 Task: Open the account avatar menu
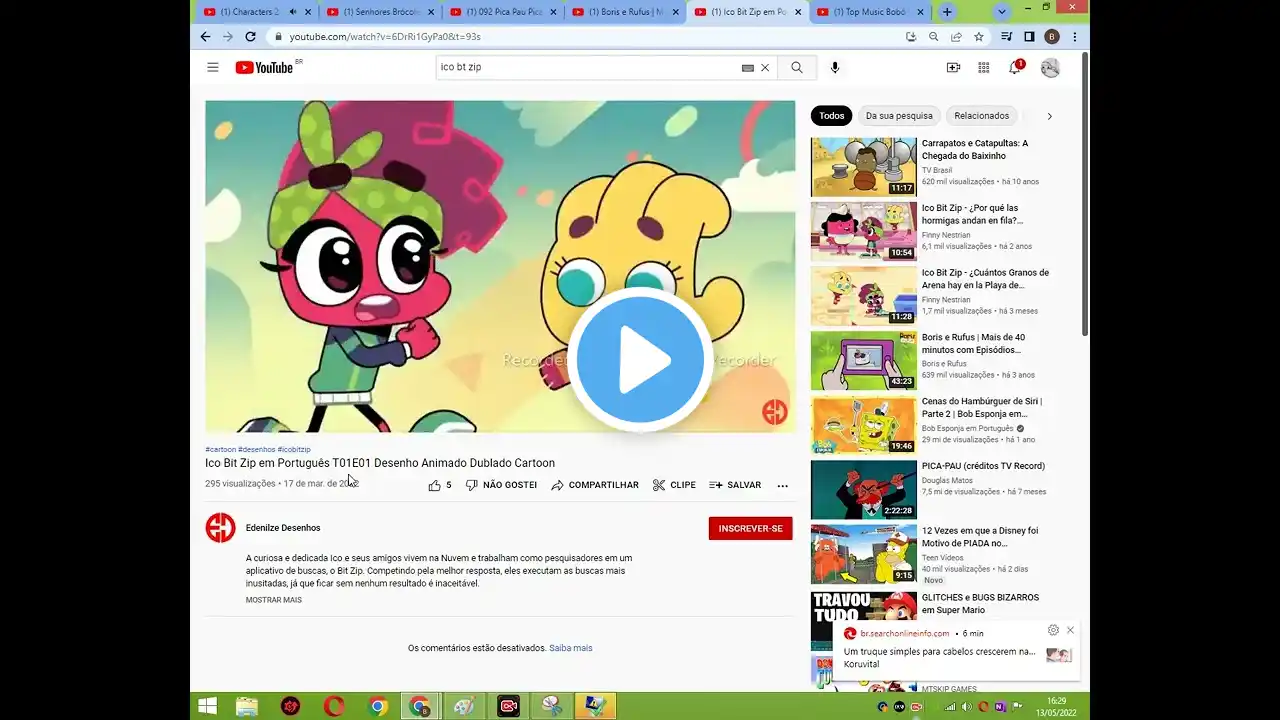(1050, 67)
